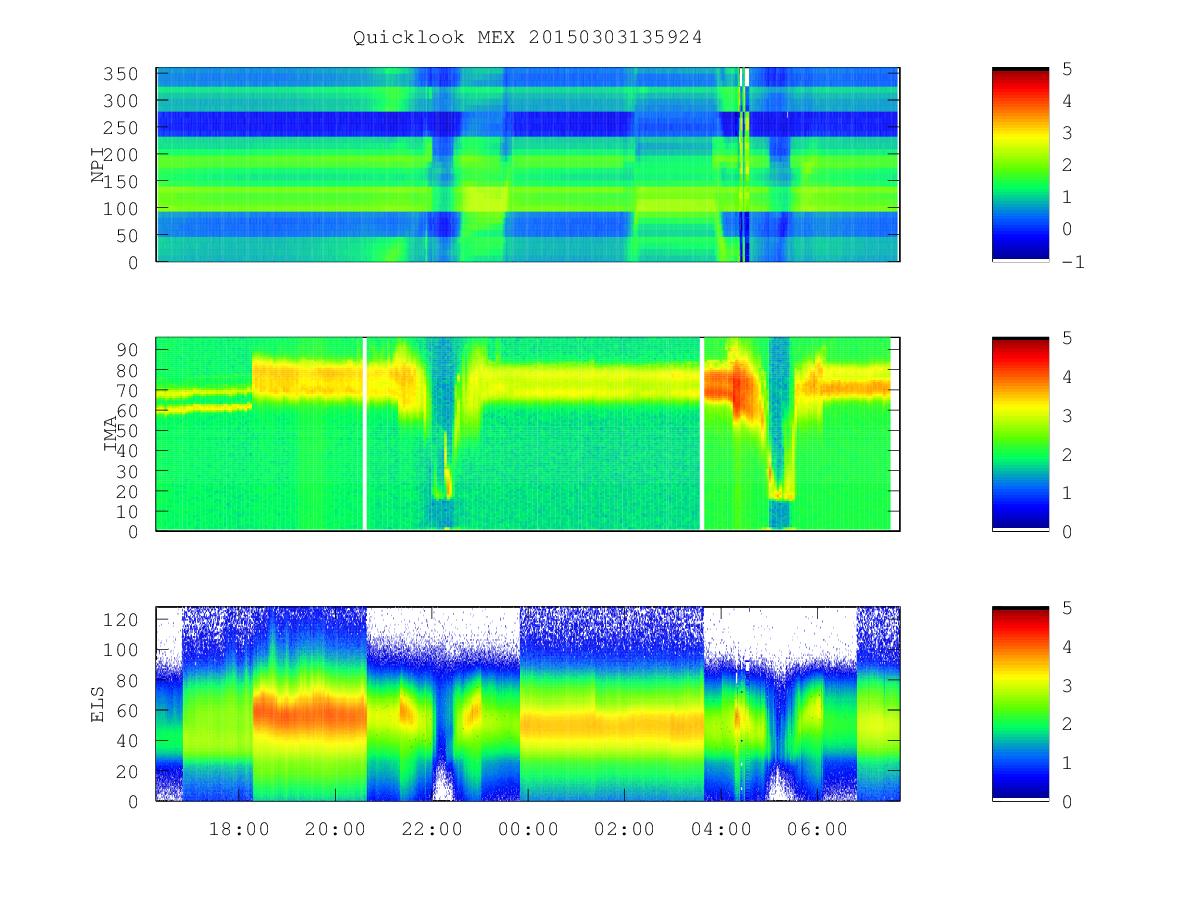Click the NPI spectrogram panel
The width and height of the screenshot is (1200, 900).
tap(528, 165)
